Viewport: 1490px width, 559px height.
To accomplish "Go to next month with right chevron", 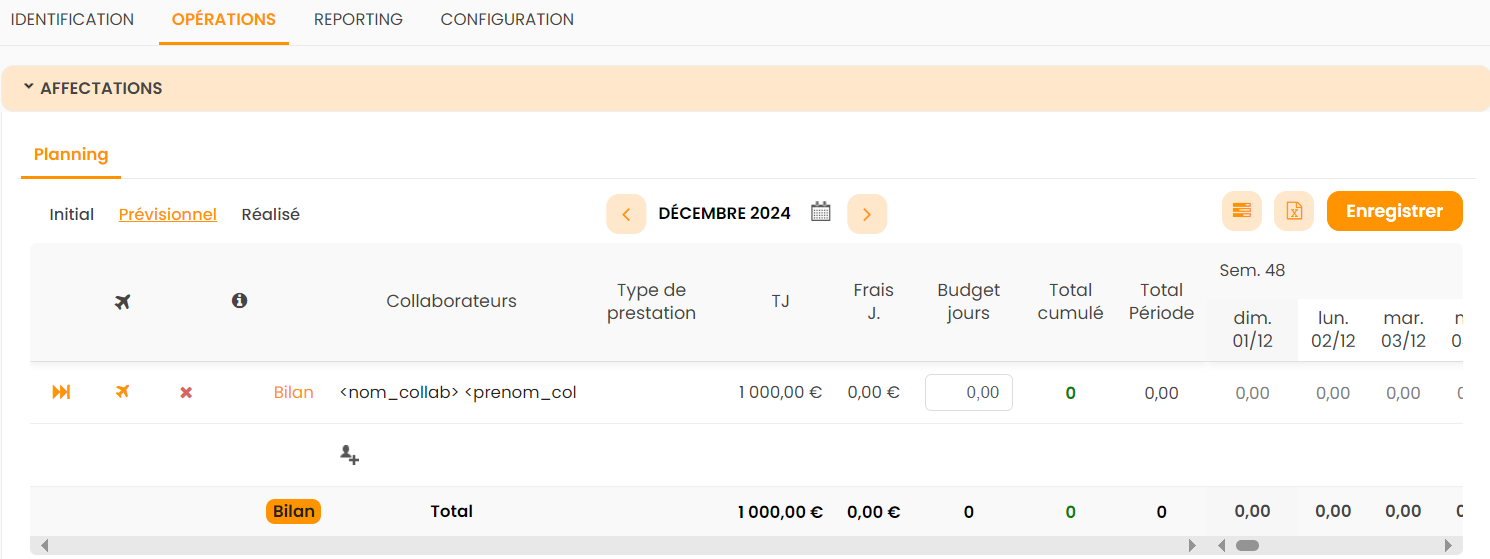I will [x=866, y=214].
